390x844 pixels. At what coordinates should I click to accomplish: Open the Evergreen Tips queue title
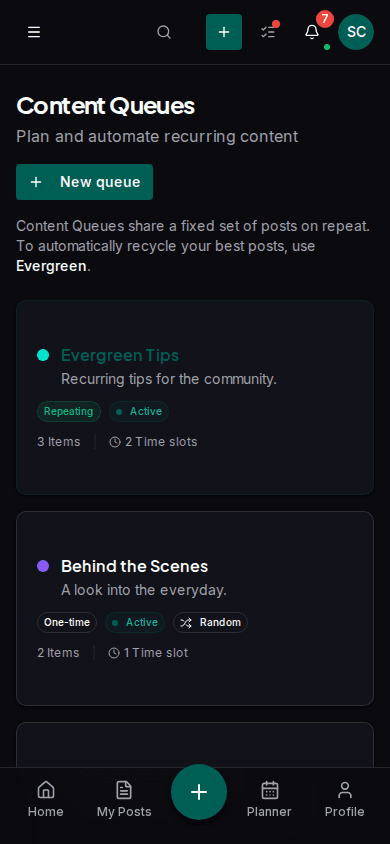pyautogui.click(x=120, y=355)
